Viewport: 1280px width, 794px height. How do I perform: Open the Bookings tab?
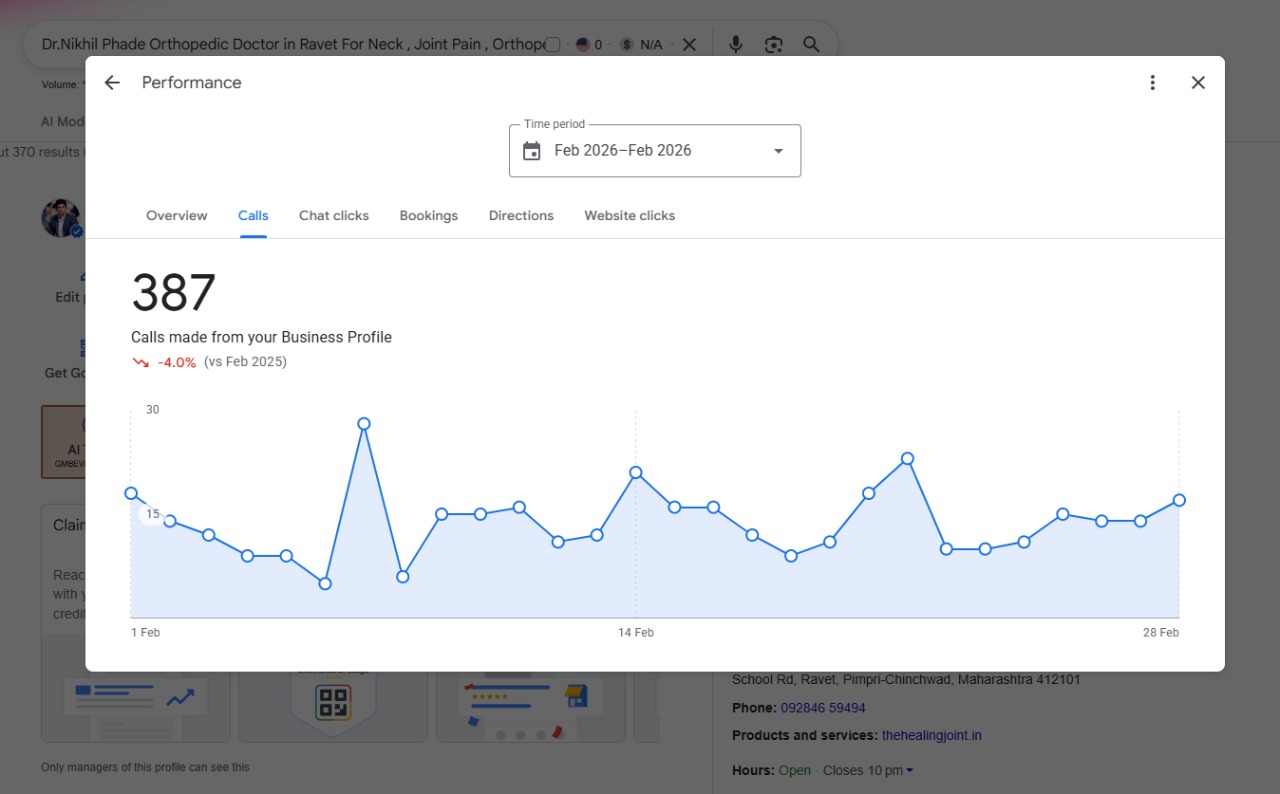(429, 215)
